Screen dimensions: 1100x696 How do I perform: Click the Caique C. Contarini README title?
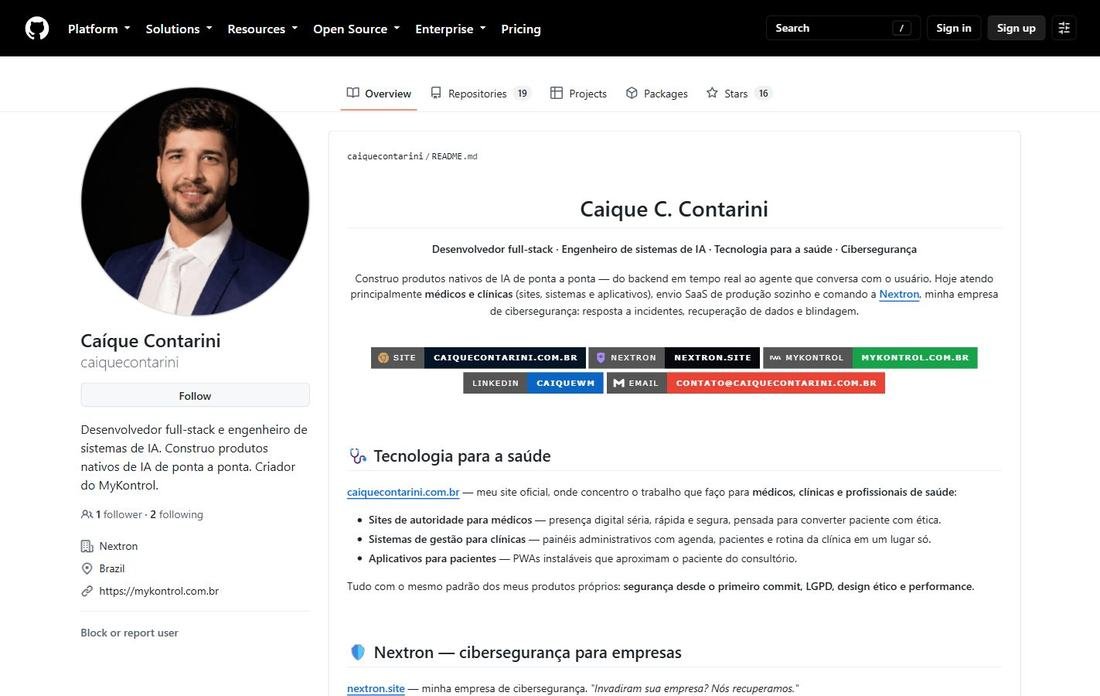pos(673,209)
